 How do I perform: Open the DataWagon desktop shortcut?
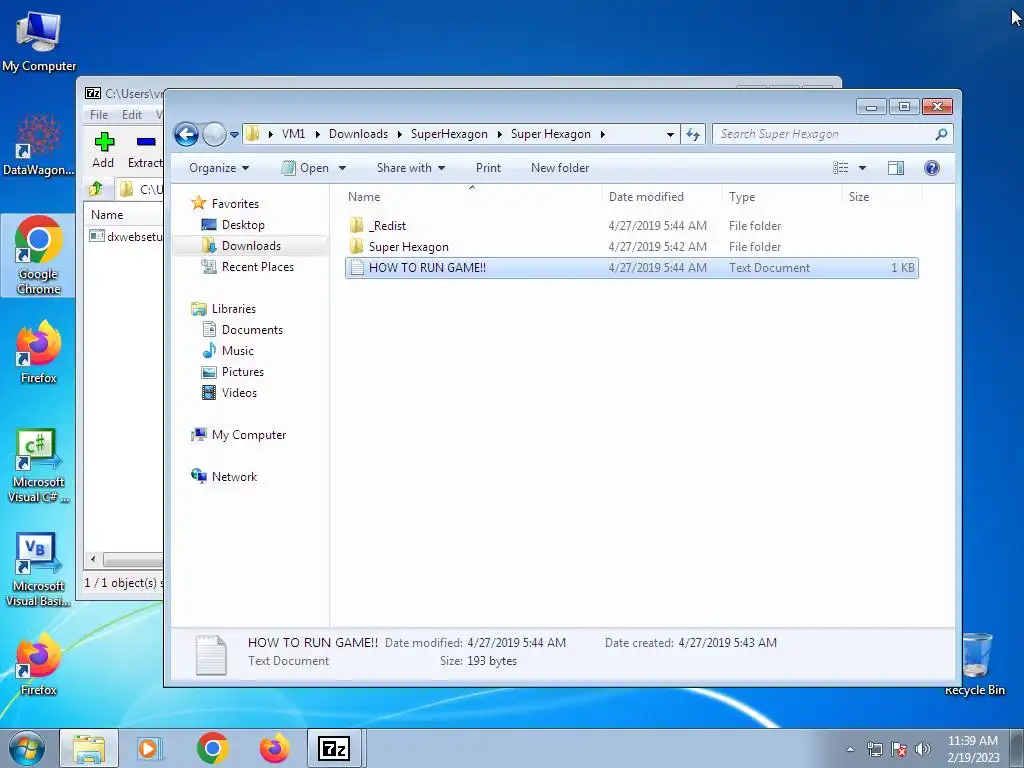[x=39, y=145]
